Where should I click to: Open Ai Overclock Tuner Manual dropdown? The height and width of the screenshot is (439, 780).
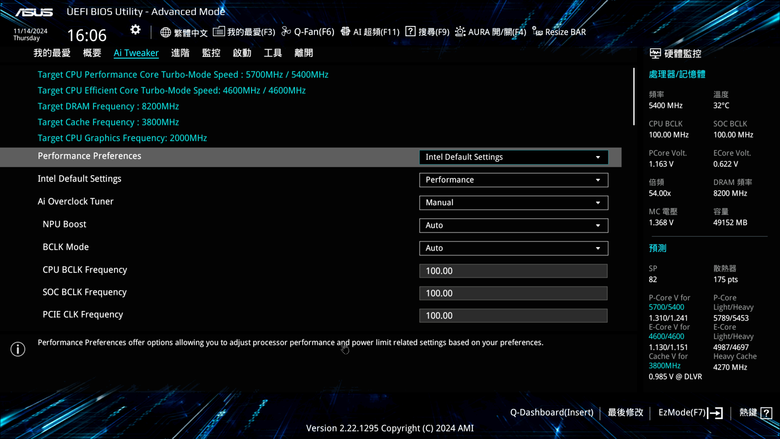513,203
